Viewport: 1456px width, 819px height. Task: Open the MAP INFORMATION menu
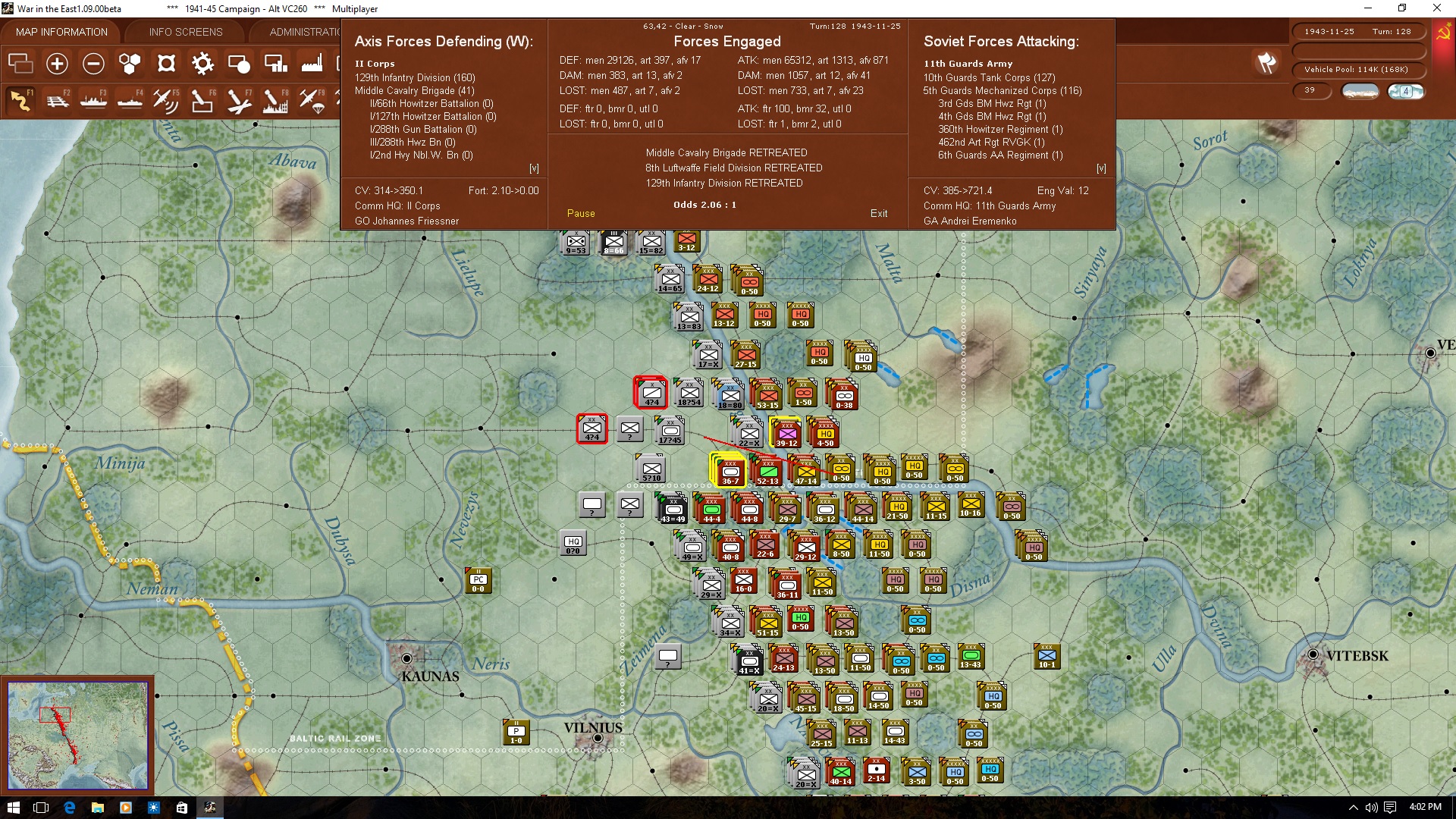tap(61, 31)
